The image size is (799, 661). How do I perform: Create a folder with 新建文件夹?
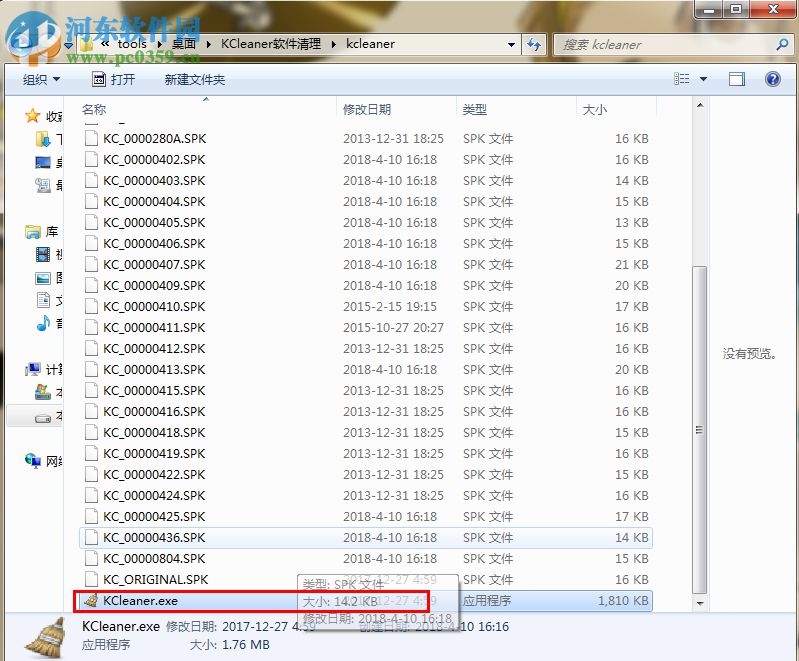coord(195,80)
